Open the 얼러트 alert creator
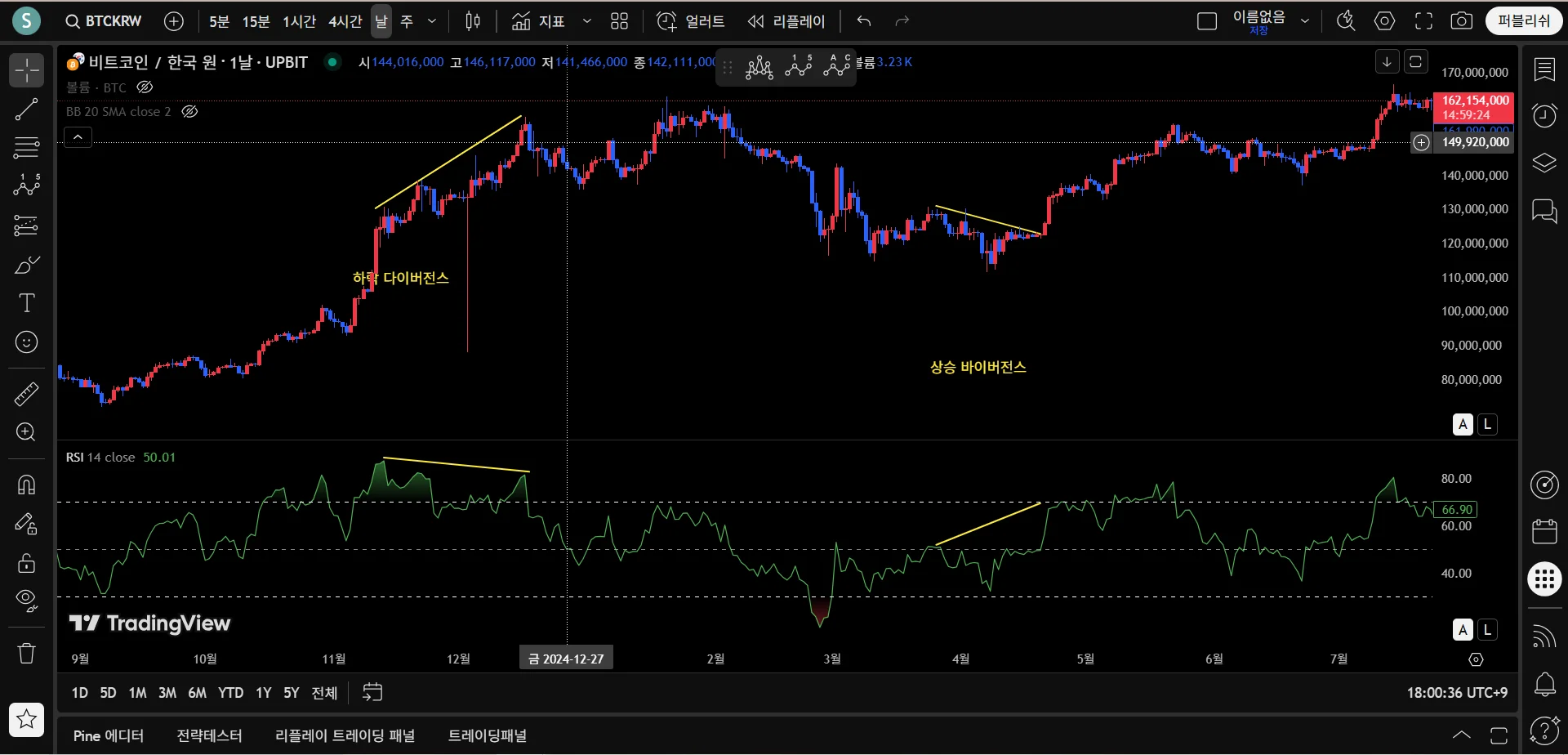The image size is (1568, 755). pos(691,21)
